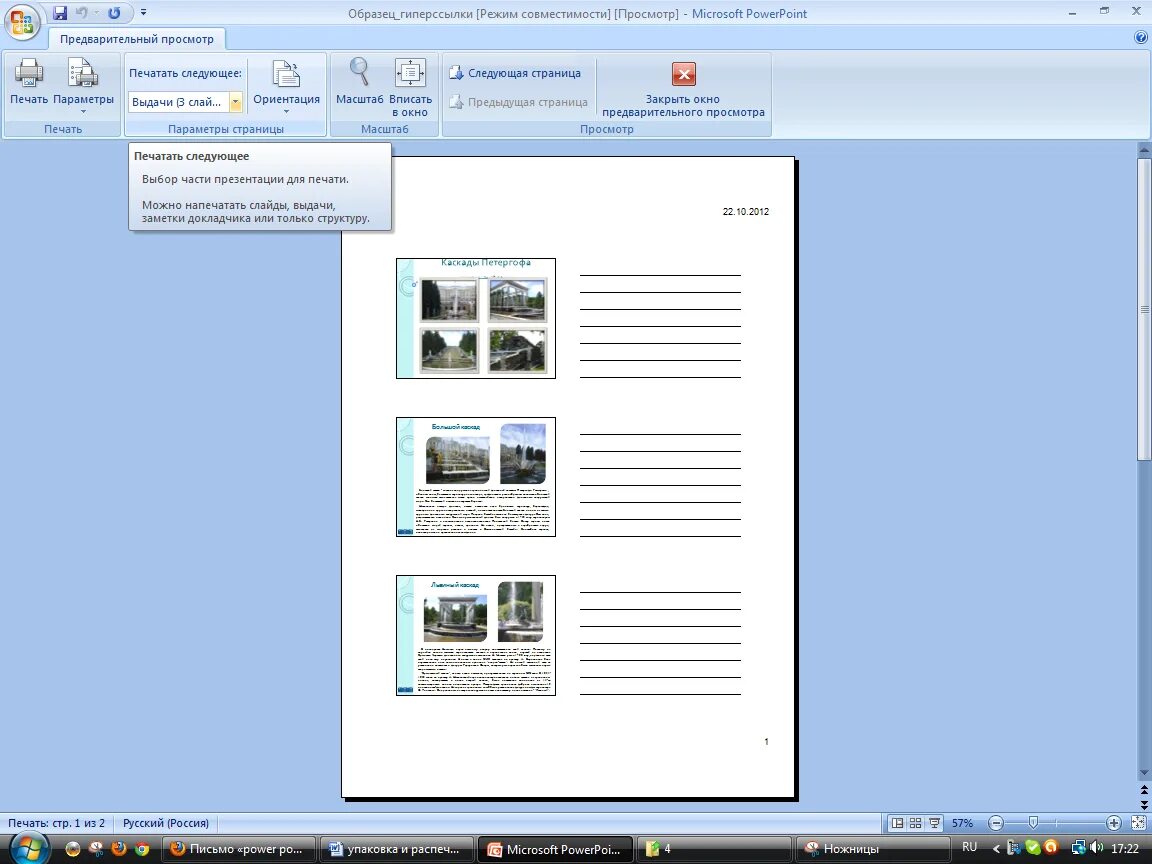Click the Undo arrow in Quick Access toolbar
Viewport: 1152px width, 864px height.
82,13
